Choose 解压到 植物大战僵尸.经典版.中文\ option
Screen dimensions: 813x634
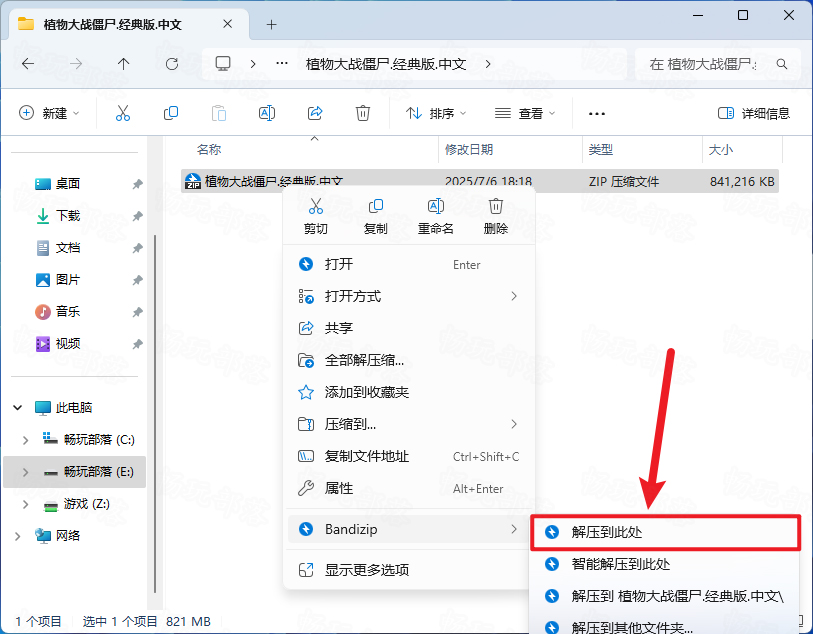(666, 596)
